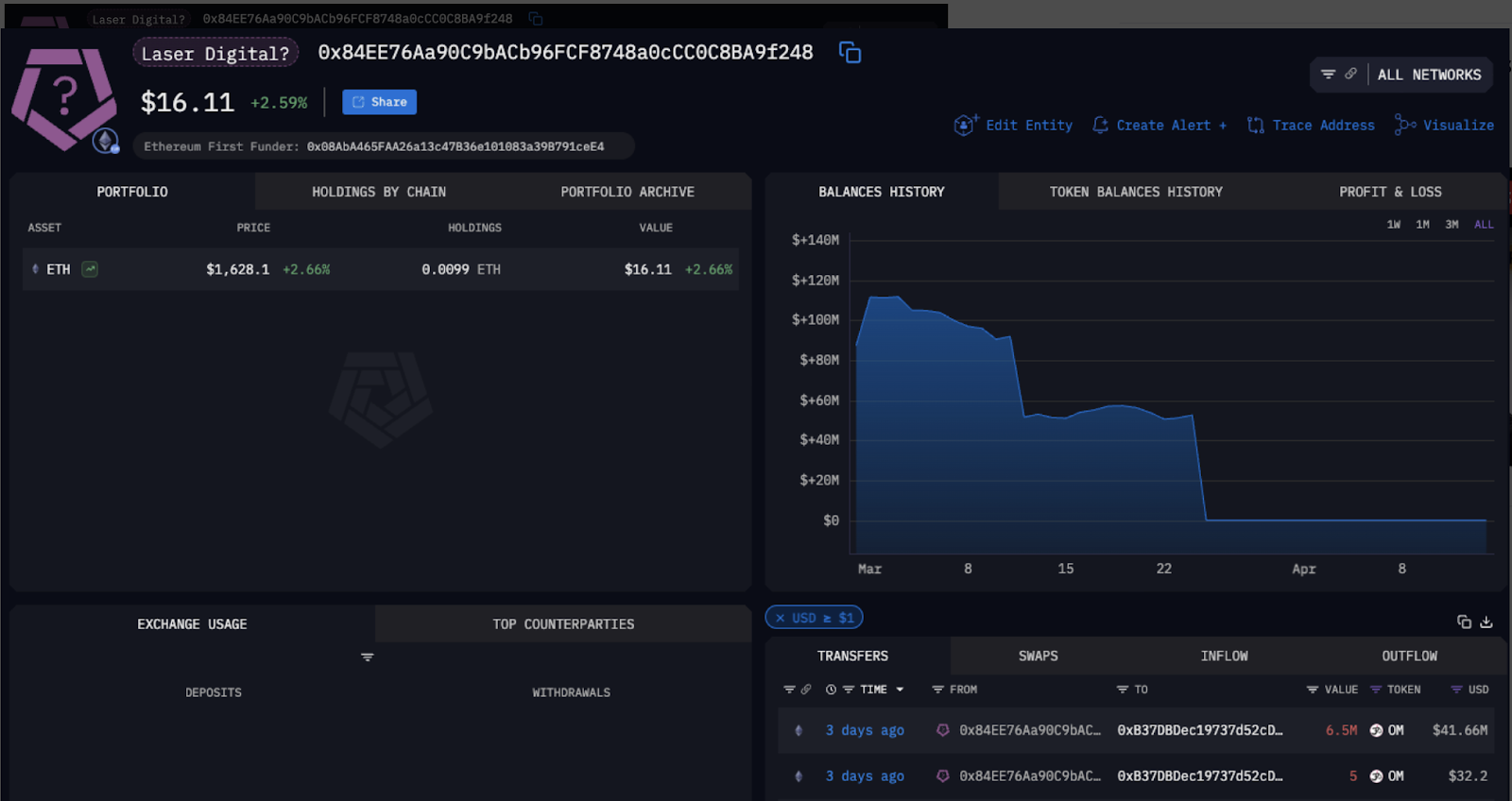Viewport: 1512px width, 801px height.
Task: Remove the USD ≥ $1 filter chip
Action: click(x=780, y=618)
